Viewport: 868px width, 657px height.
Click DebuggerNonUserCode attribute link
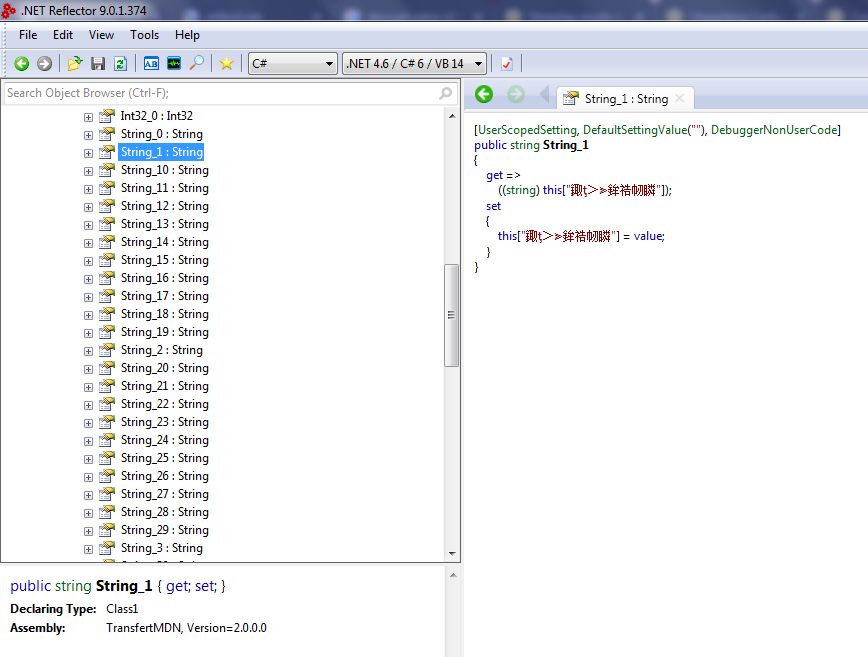774,130
